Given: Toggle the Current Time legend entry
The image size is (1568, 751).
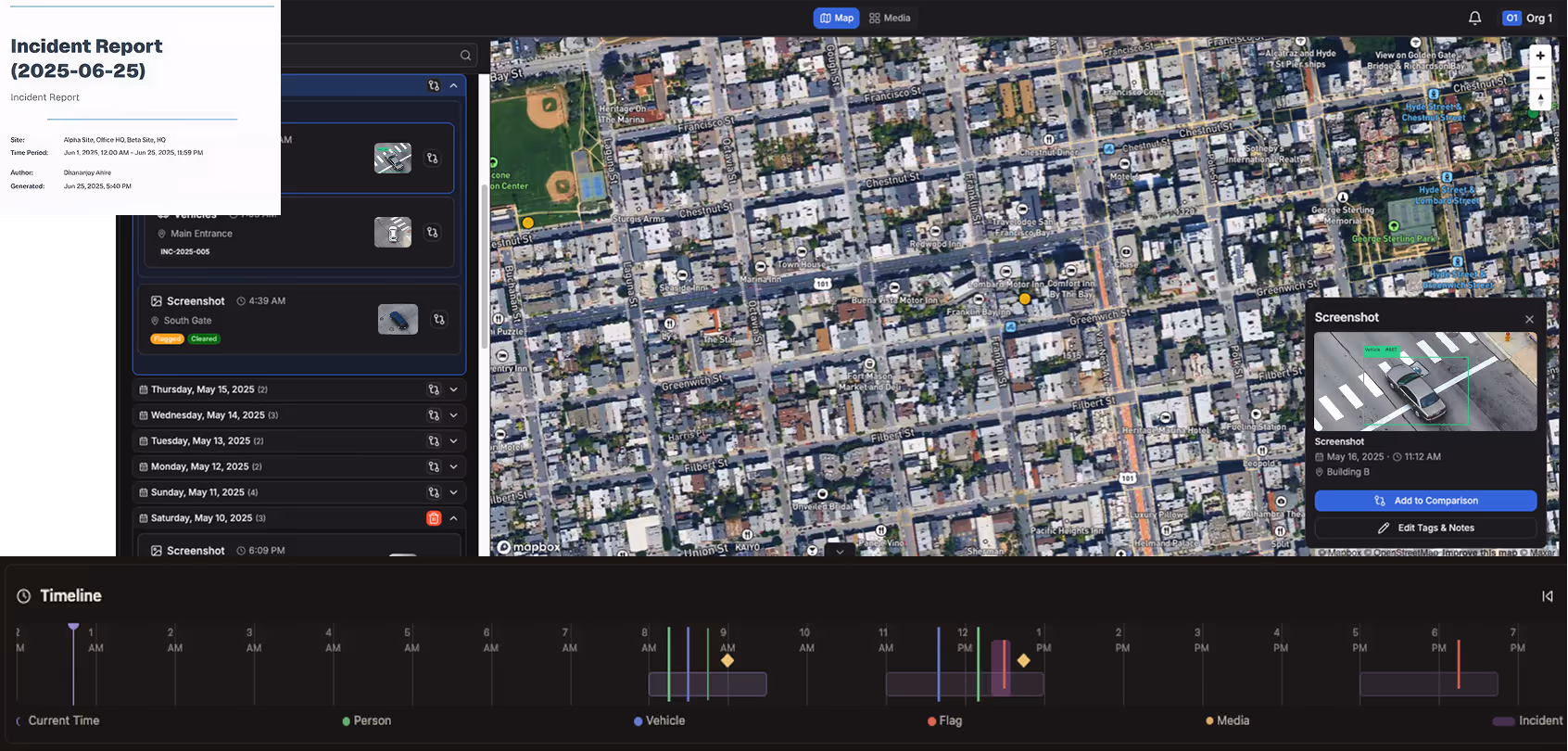Looking at the screenshot, I should tap(57, 720).
